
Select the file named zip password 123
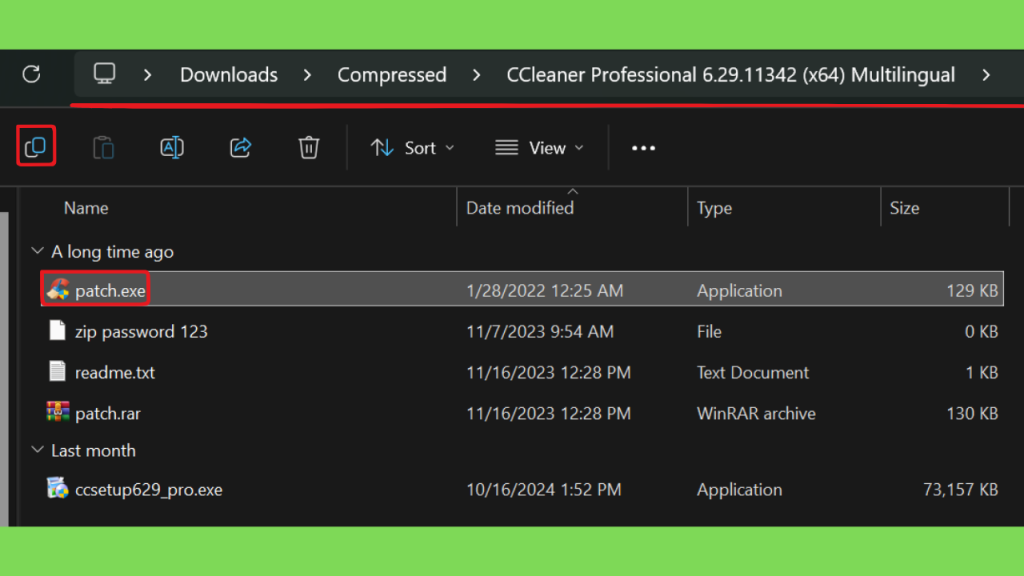[141, 332]
